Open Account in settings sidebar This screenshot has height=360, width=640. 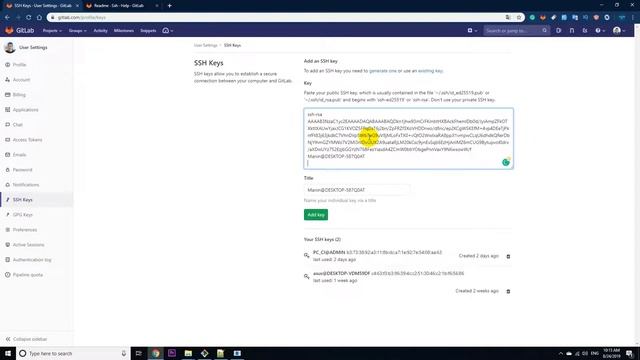[x=21, y=80]
